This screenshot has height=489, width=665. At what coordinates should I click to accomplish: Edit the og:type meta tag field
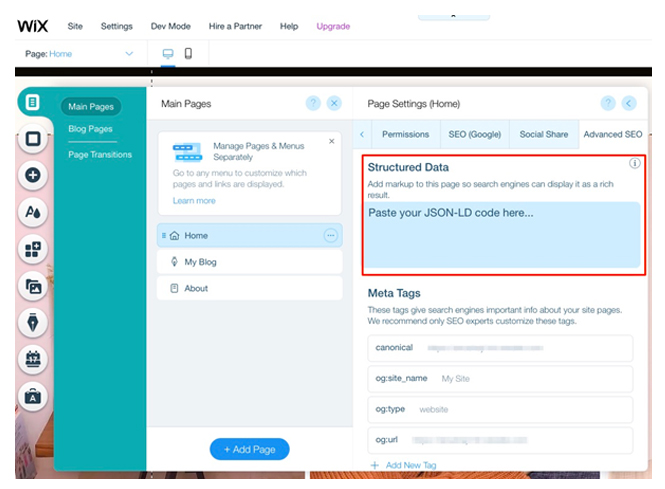tap(500, 410)
